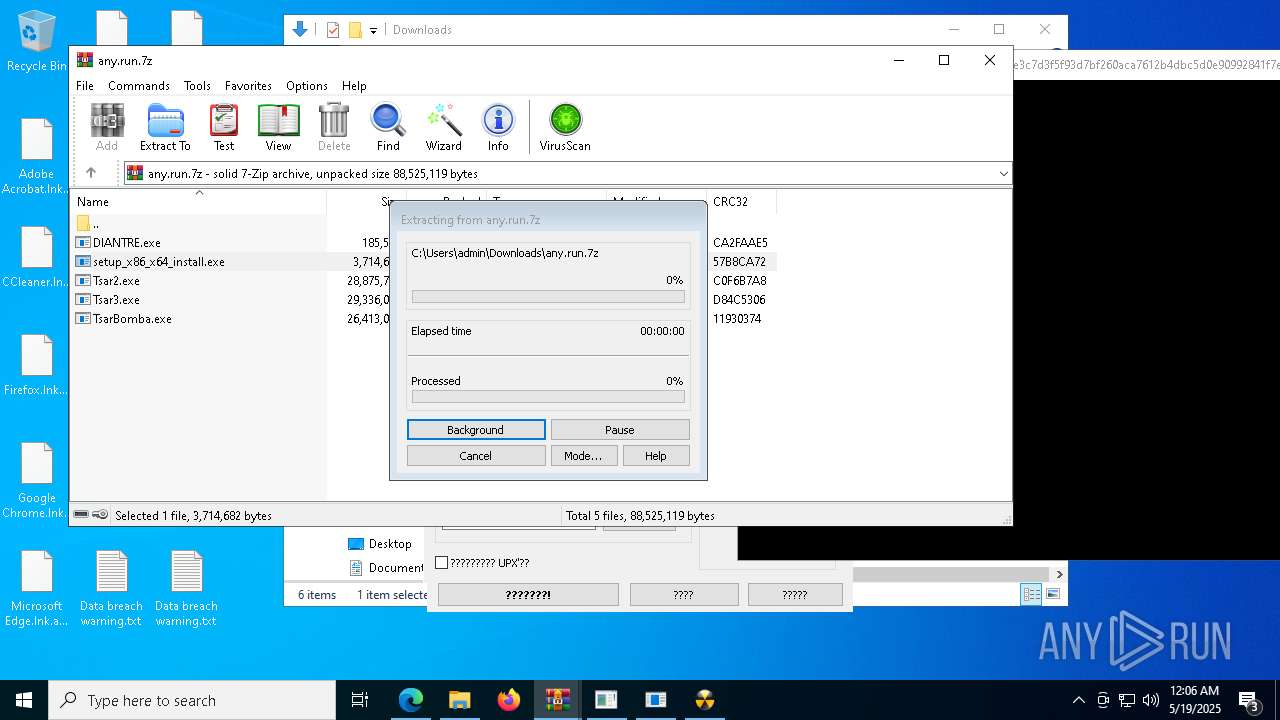The width and height of the screenshot is (1280, 720).
Task: Expand the archive path dropdown arrow
Action: [1003, 173]
